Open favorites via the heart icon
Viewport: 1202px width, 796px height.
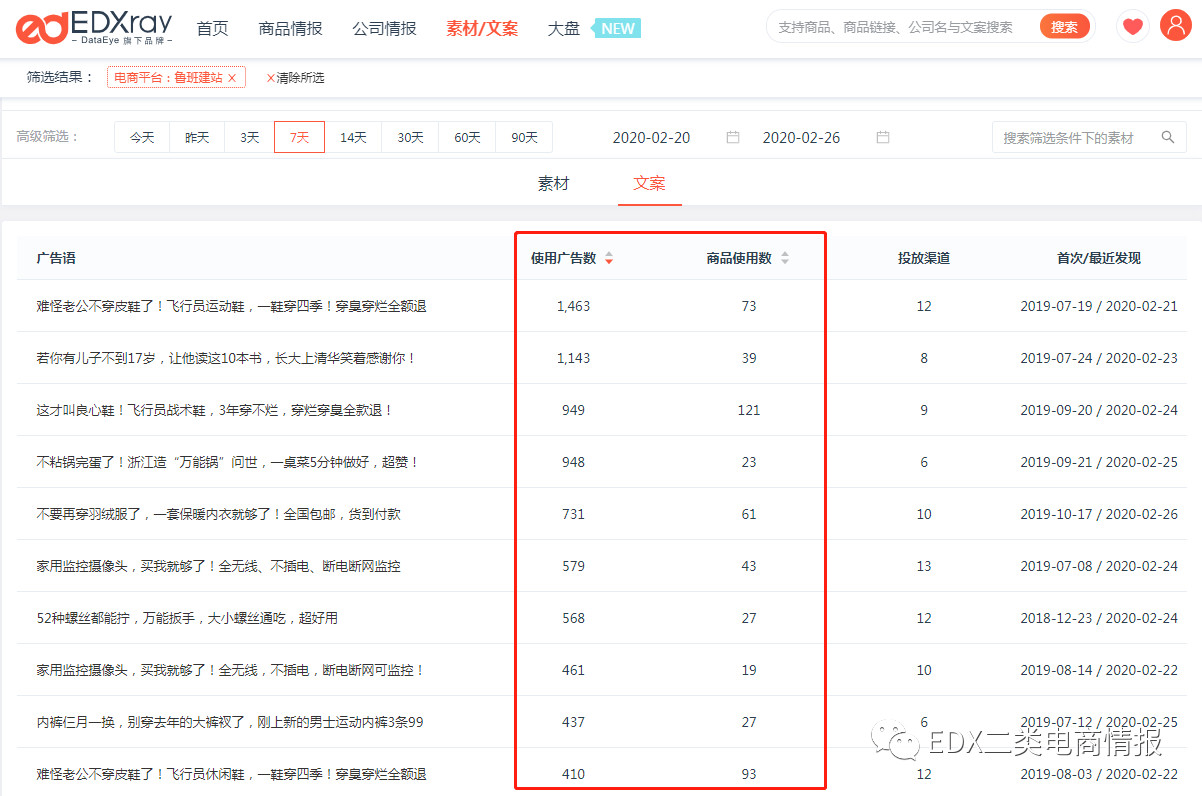(1131, 26)
